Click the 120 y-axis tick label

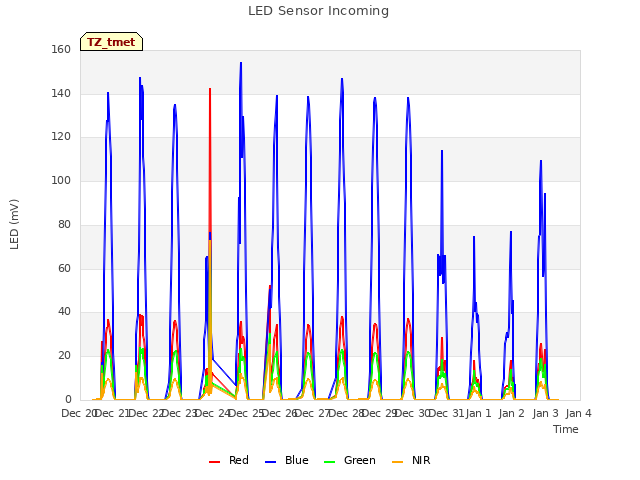click(61, 137)
